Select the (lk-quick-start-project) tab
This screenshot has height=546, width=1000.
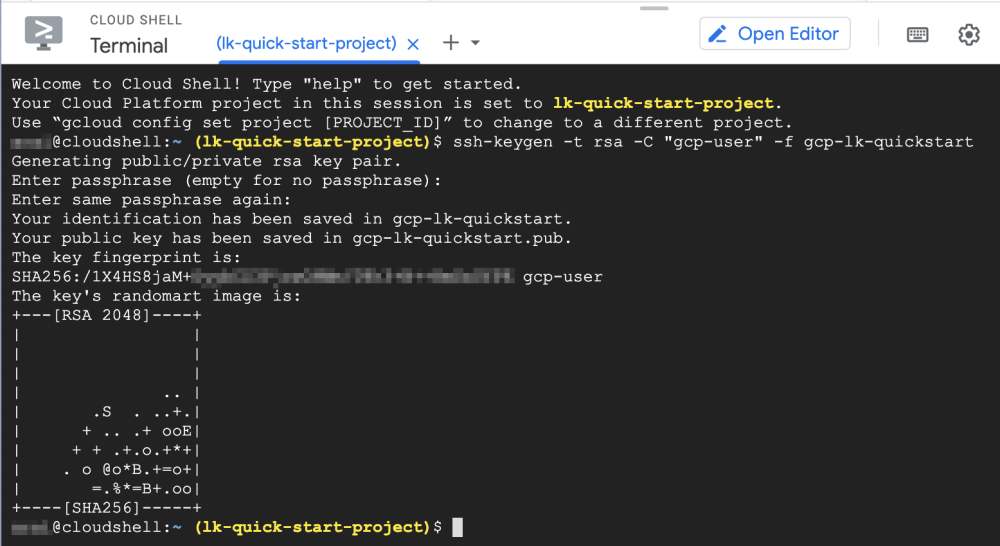point(306,44)
